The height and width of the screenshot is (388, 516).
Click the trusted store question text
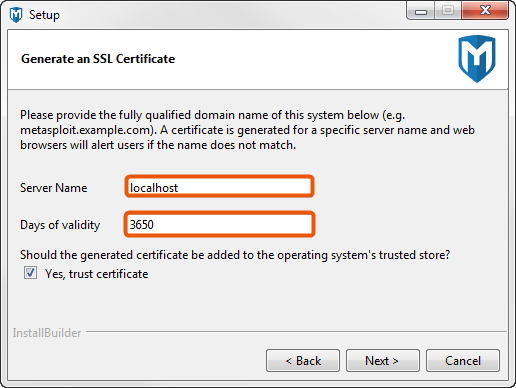(x=235, y=255)
